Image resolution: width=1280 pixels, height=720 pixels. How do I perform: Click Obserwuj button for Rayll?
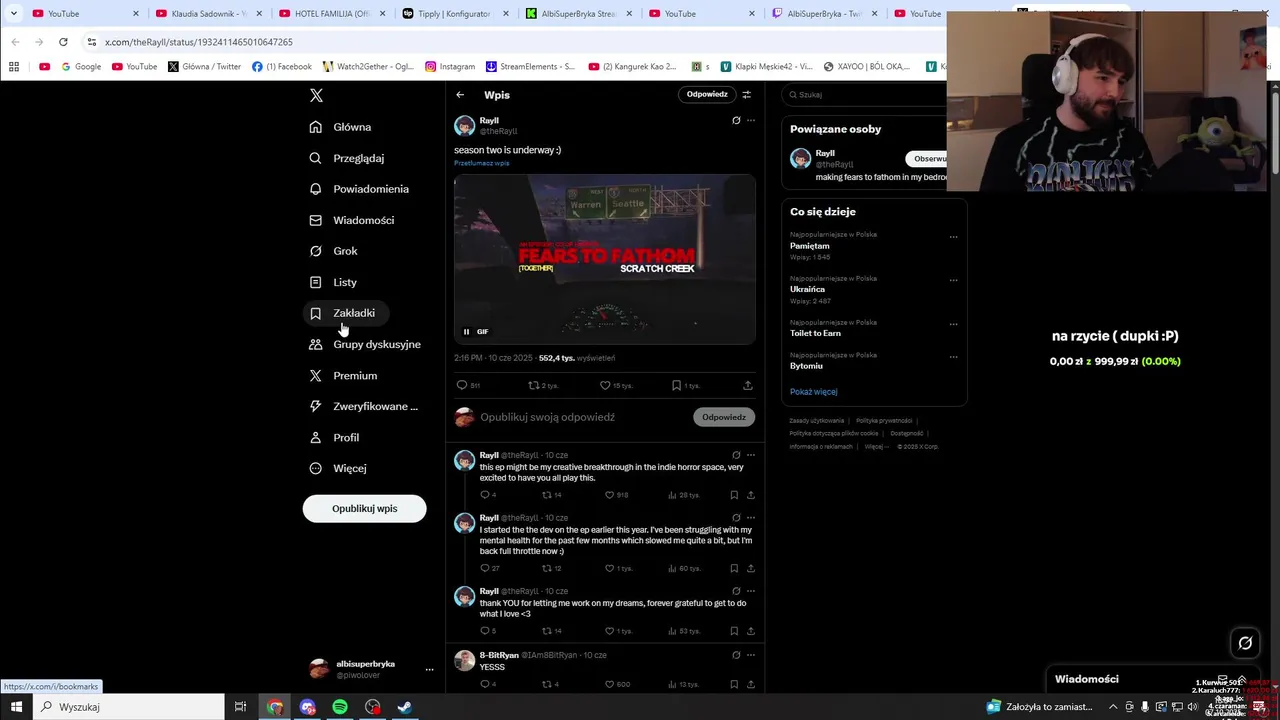click(x=929, y=158)
